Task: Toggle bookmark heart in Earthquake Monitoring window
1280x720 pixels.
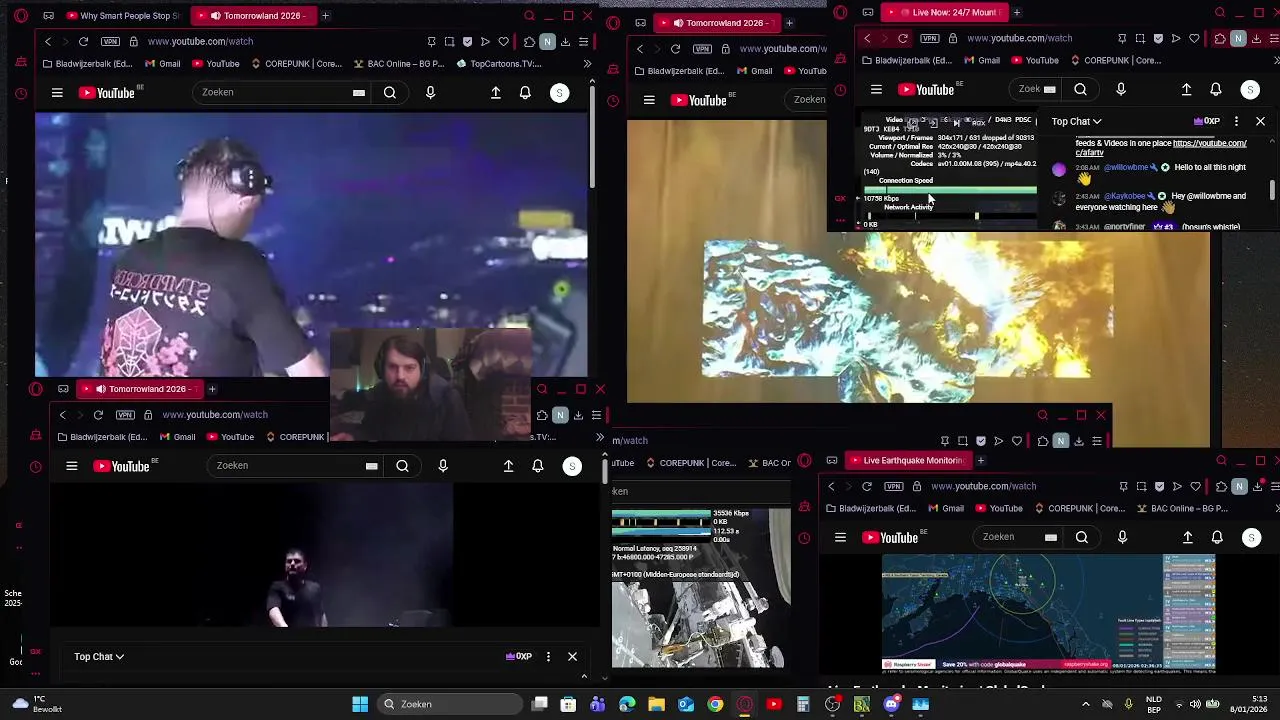Action: pyautogui.click(x=1195, y=486)
